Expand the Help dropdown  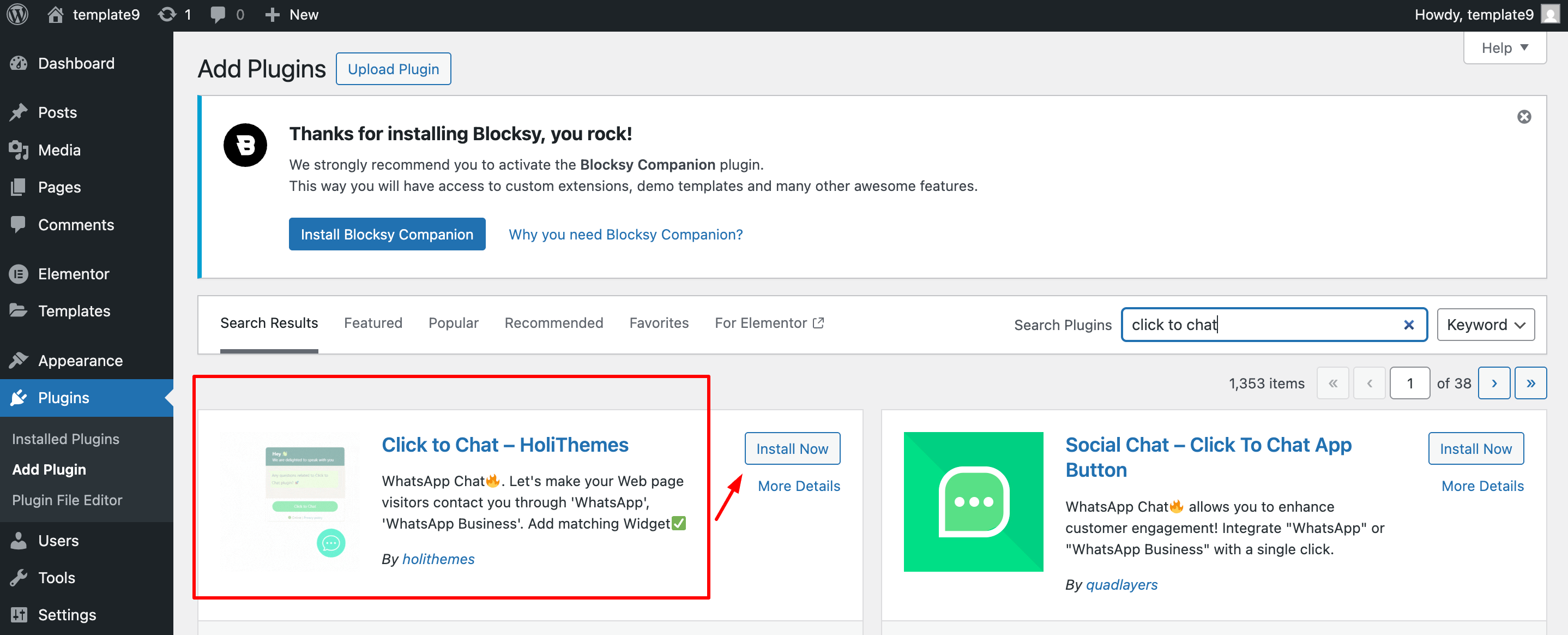click(x=1504, y=48)
